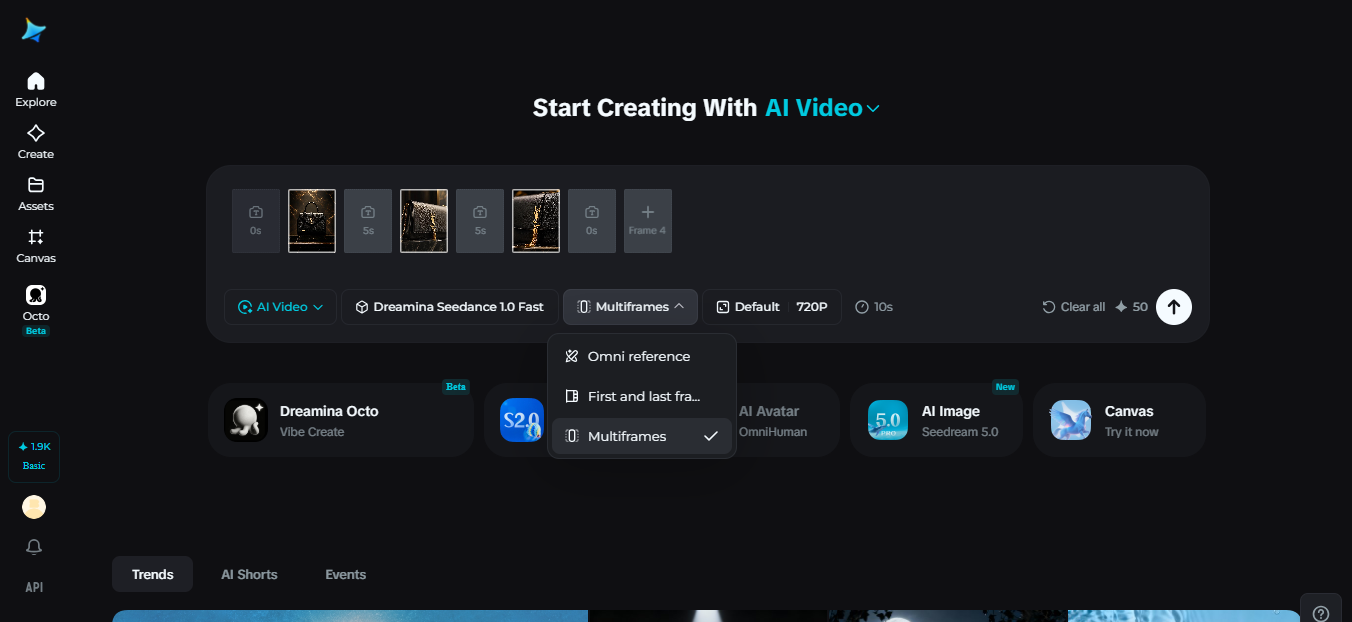1352x622 pixels.
Task: Switch to the Trends tab
Action: pyautogui.click(x=152, y=574)
